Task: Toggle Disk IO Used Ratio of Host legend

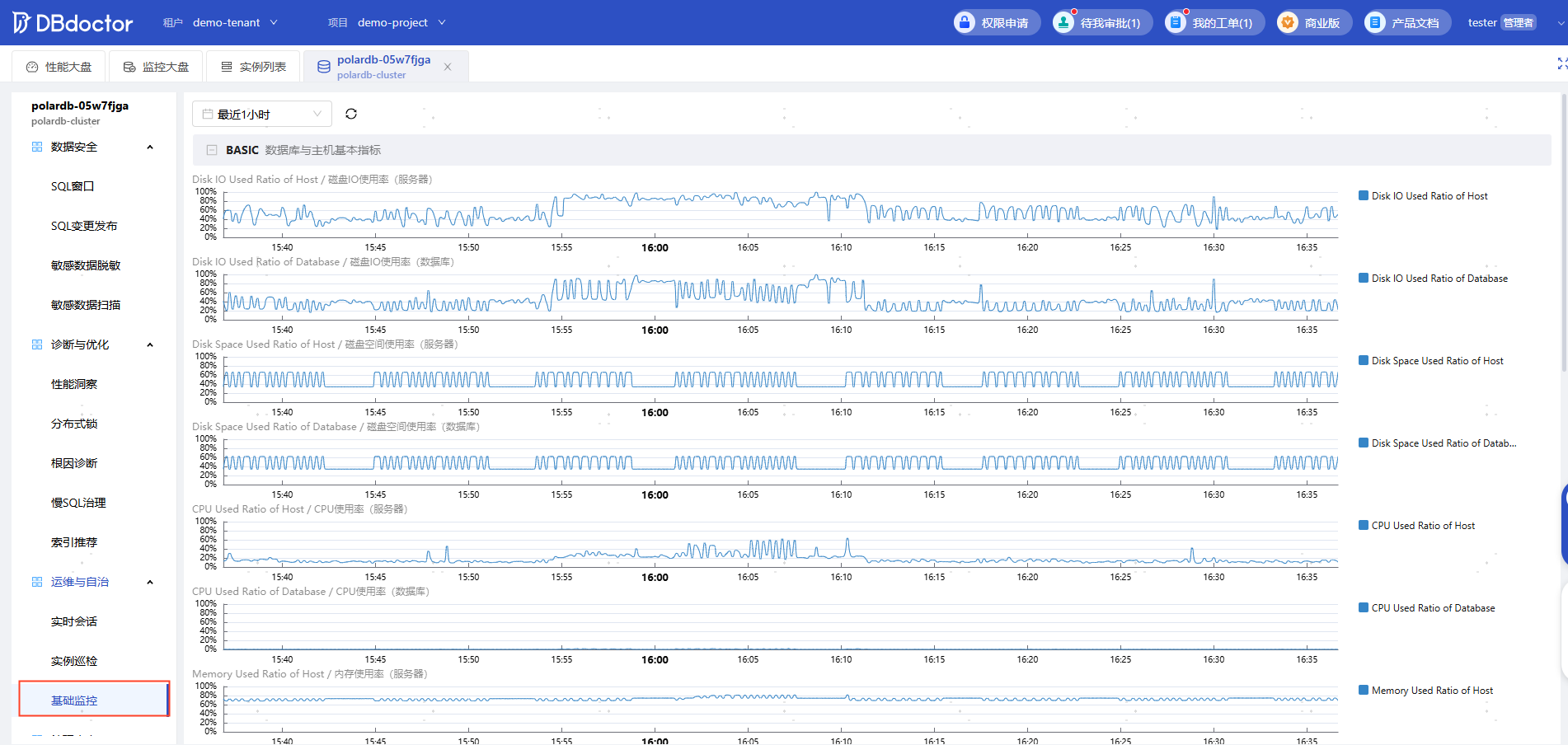Action: click(1424, 196)
